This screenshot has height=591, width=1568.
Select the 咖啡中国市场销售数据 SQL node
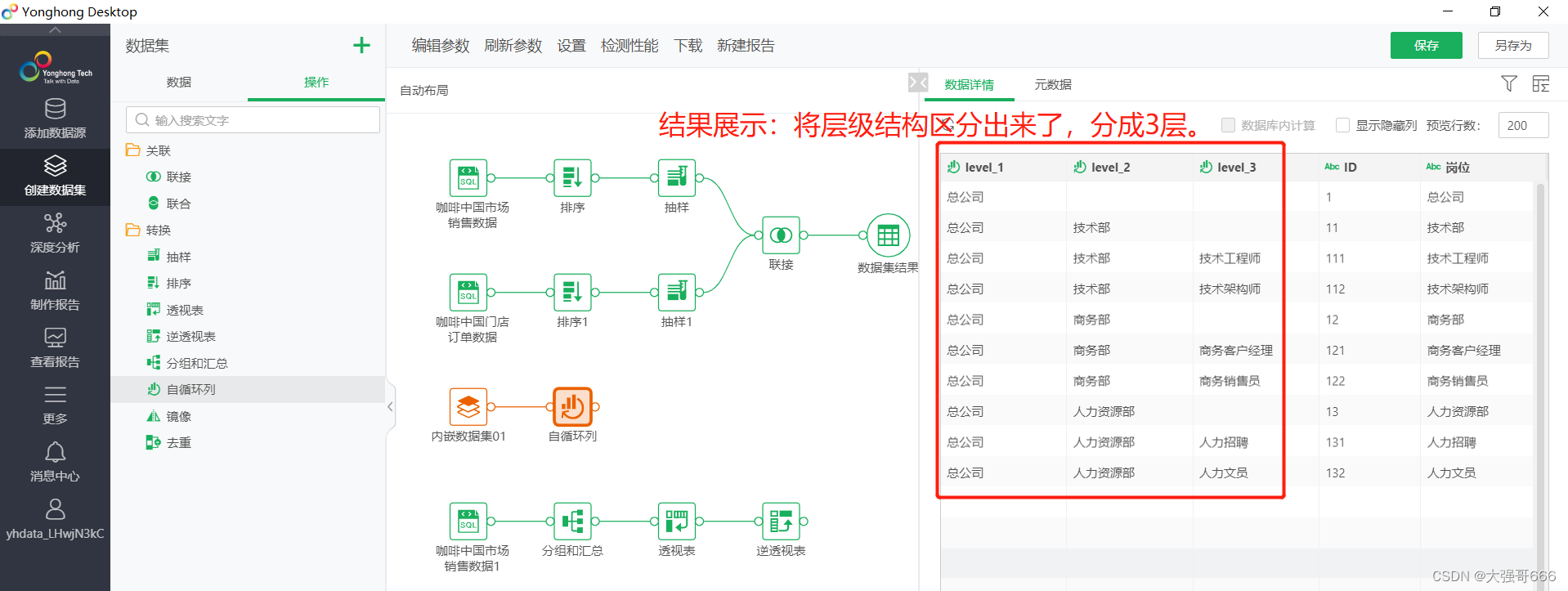[x=468, y=177]
